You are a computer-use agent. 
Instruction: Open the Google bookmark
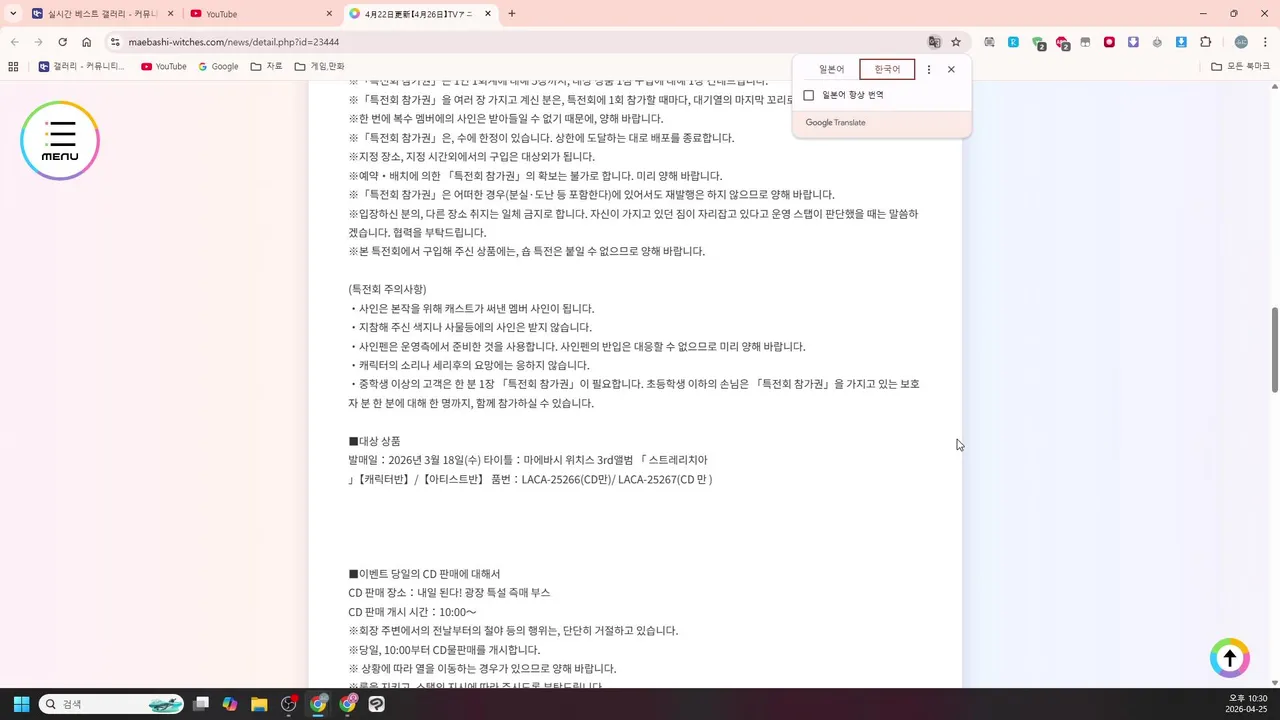(x=218, y=67)
